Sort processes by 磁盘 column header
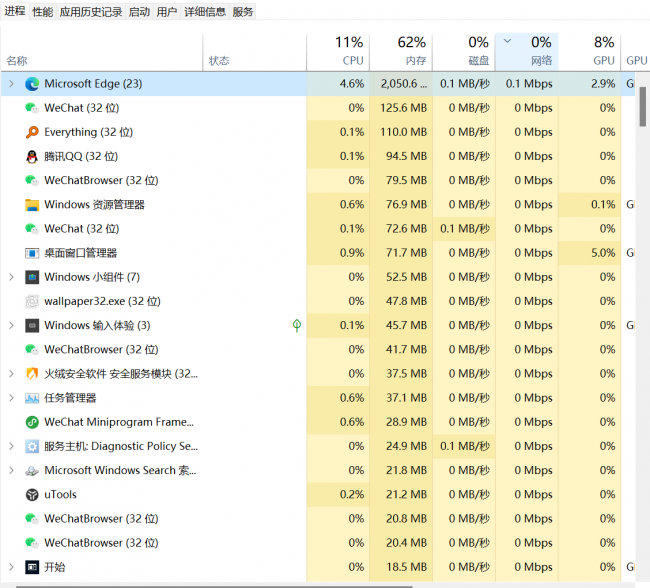This screenshot has width=650, height=588. 464,53
